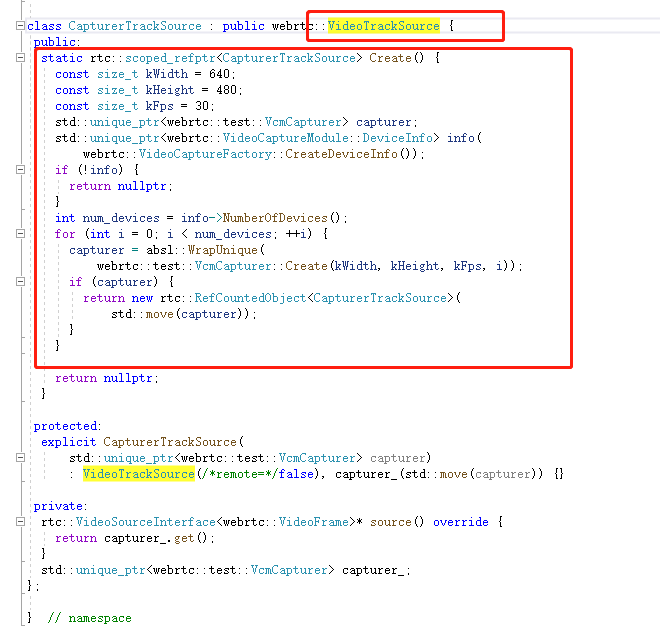Click the VideoSourceInterface type name

pyautogui.click(x=146, y=522)
